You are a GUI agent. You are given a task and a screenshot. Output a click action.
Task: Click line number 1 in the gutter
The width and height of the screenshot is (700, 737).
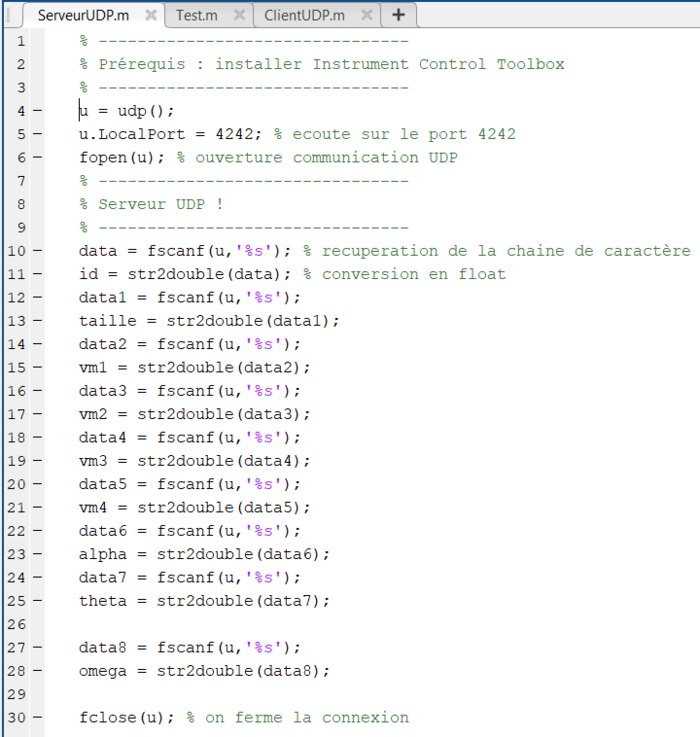click(x=20, y=41)
